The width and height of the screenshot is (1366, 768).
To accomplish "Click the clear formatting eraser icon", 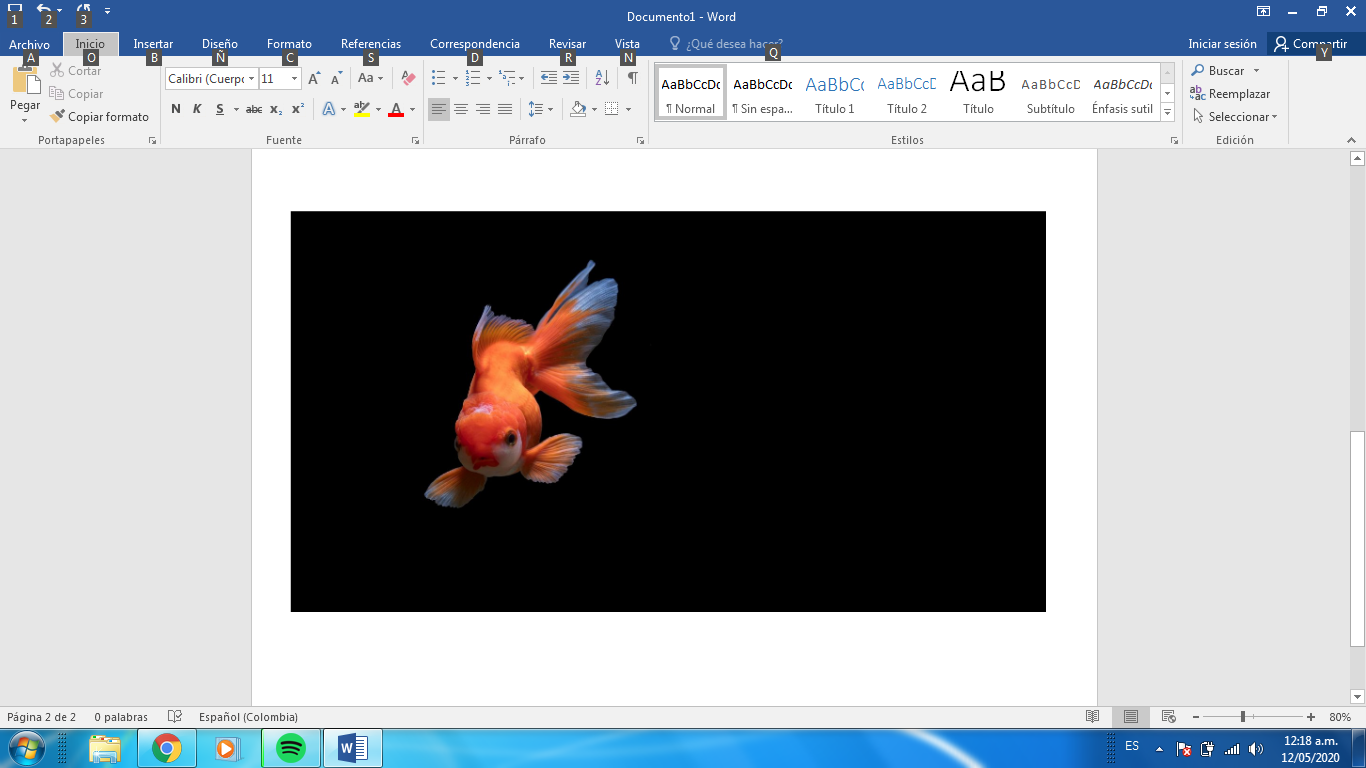I will [x=407, y=78].
